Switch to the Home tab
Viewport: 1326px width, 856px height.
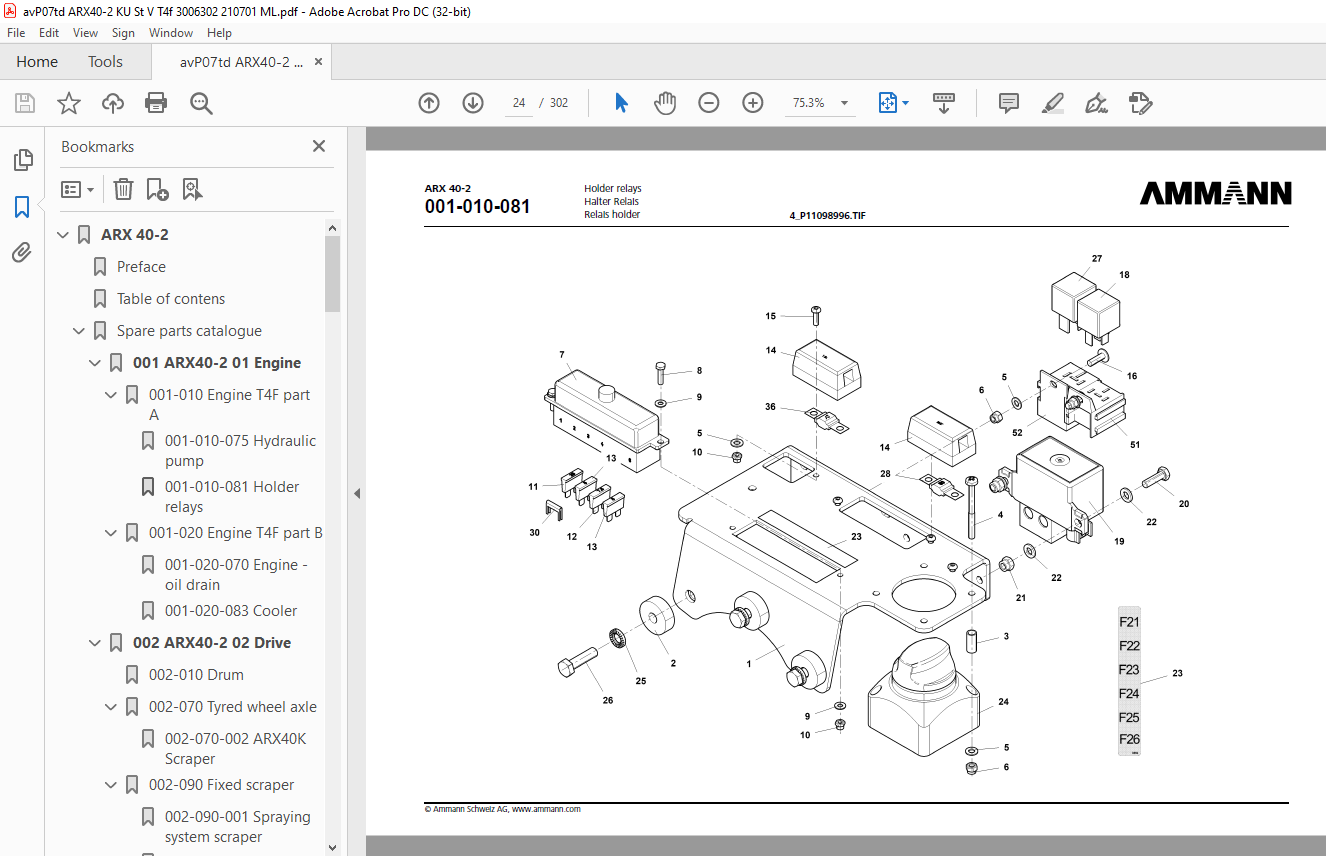coord(37,62)
